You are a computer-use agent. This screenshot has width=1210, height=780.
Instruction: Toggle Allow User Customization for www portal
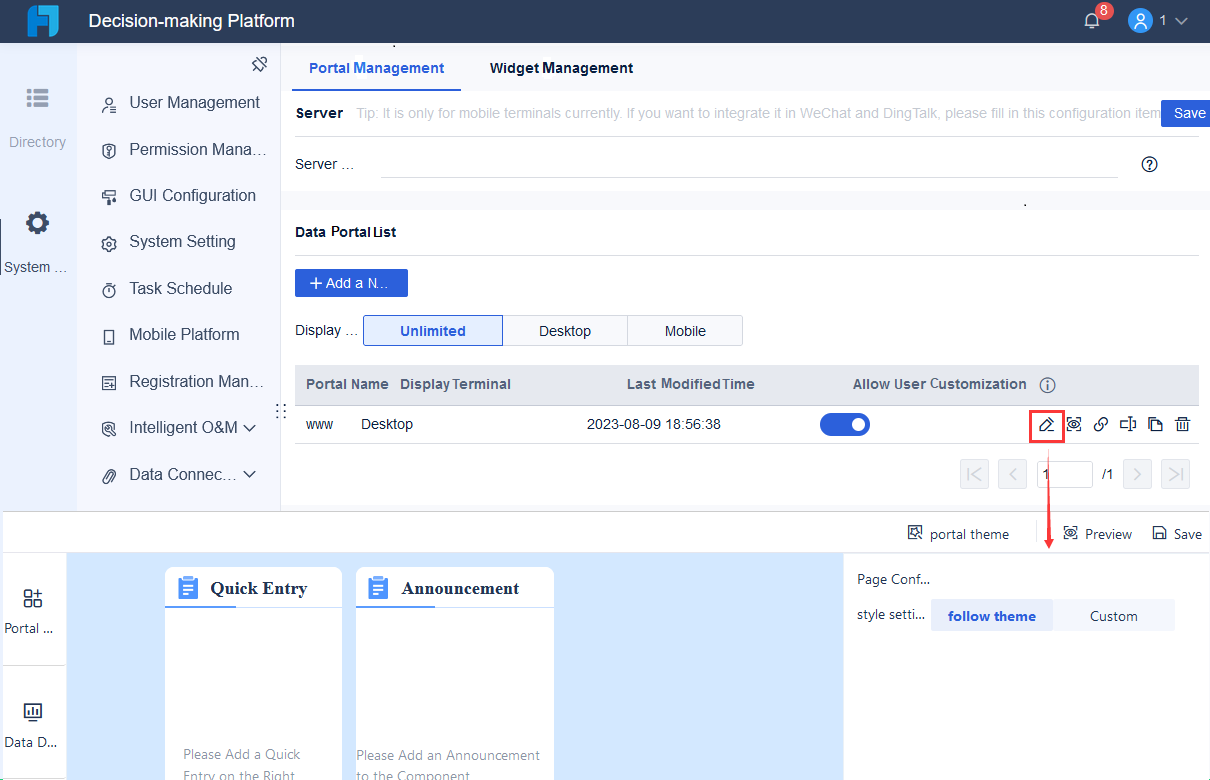[844, 424]
